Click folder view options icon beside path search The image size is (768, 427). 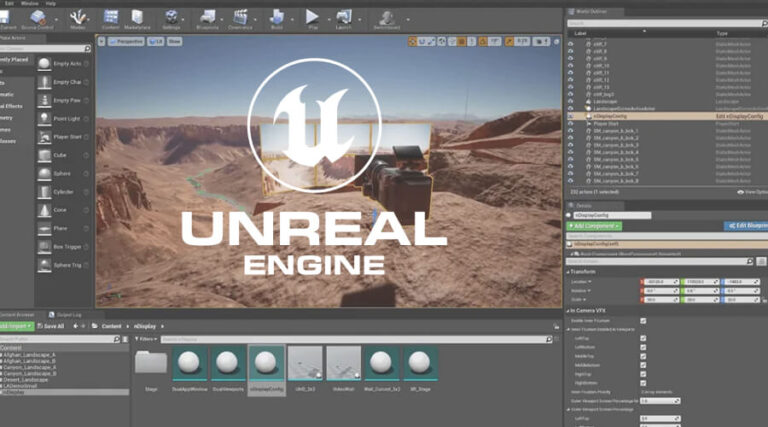tap(125, 339)
